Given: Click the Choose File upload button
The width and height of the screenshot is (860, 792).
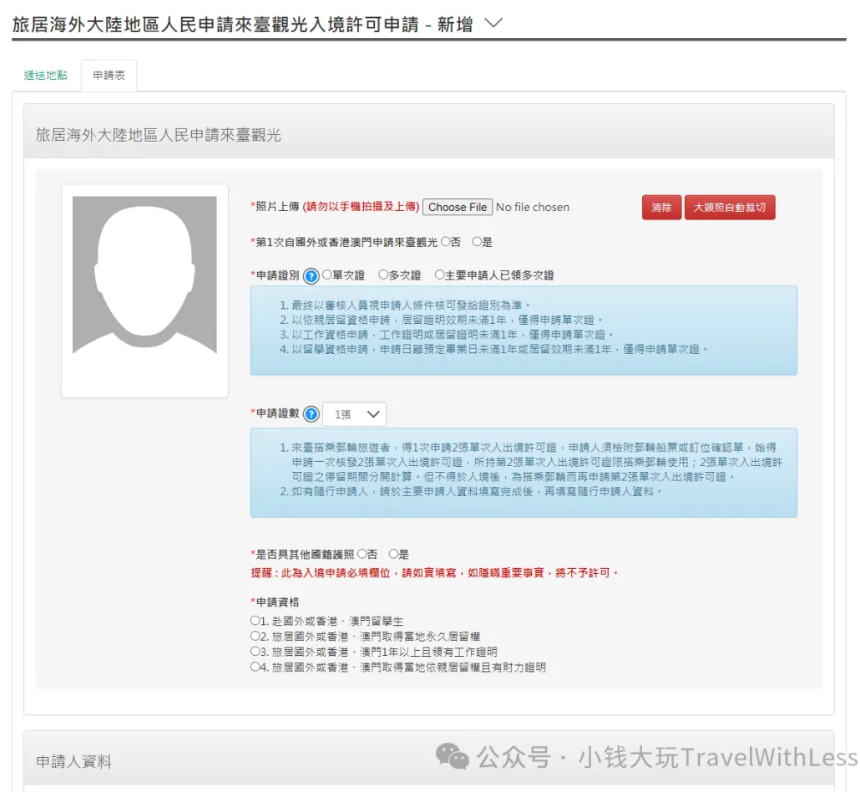Looking at the screenshot, I should (457, 207).
